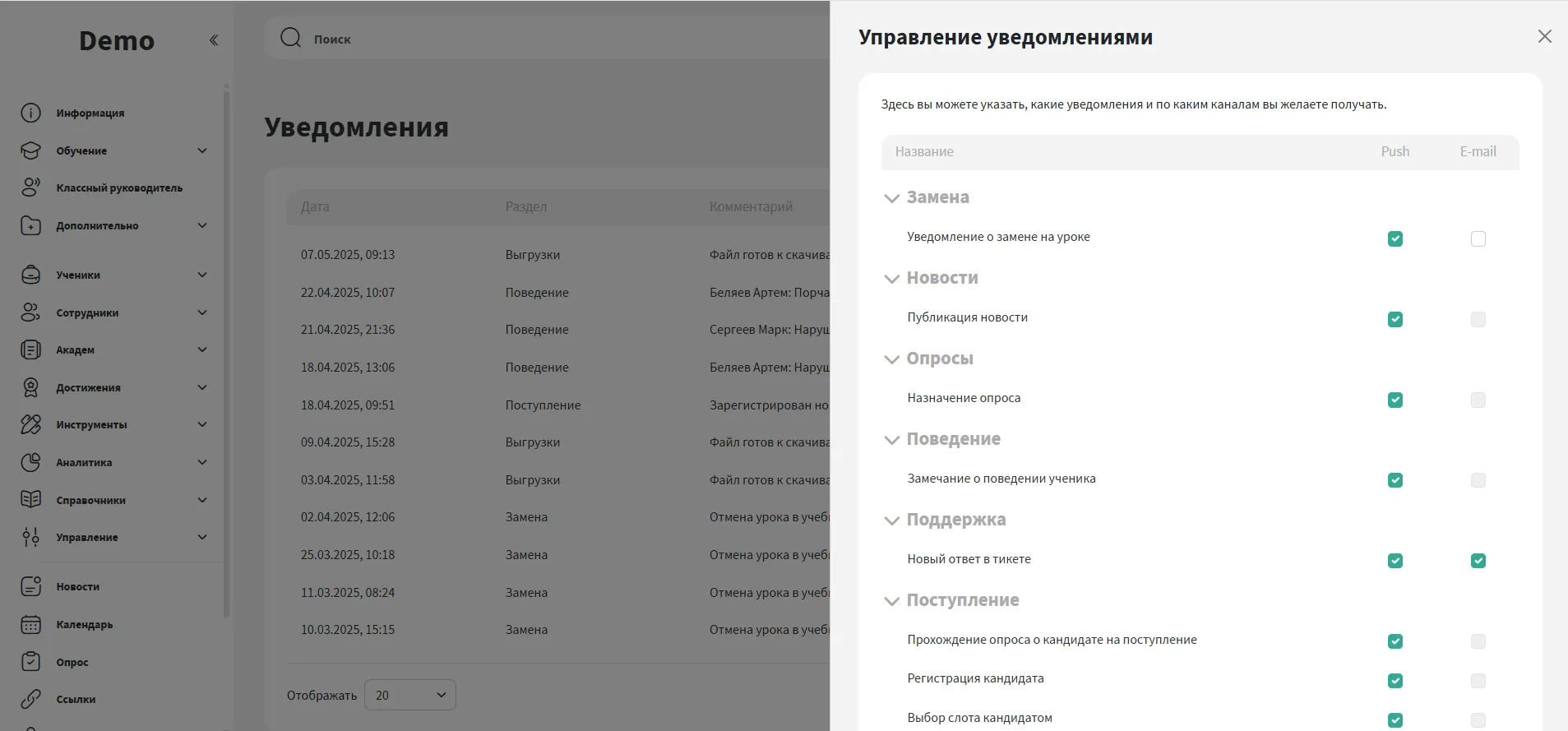Image resolution: width=1568 pixels, height=731 pixels.
Task: Disable Push for Публикация новости
Action: (x=1395, y=319)
